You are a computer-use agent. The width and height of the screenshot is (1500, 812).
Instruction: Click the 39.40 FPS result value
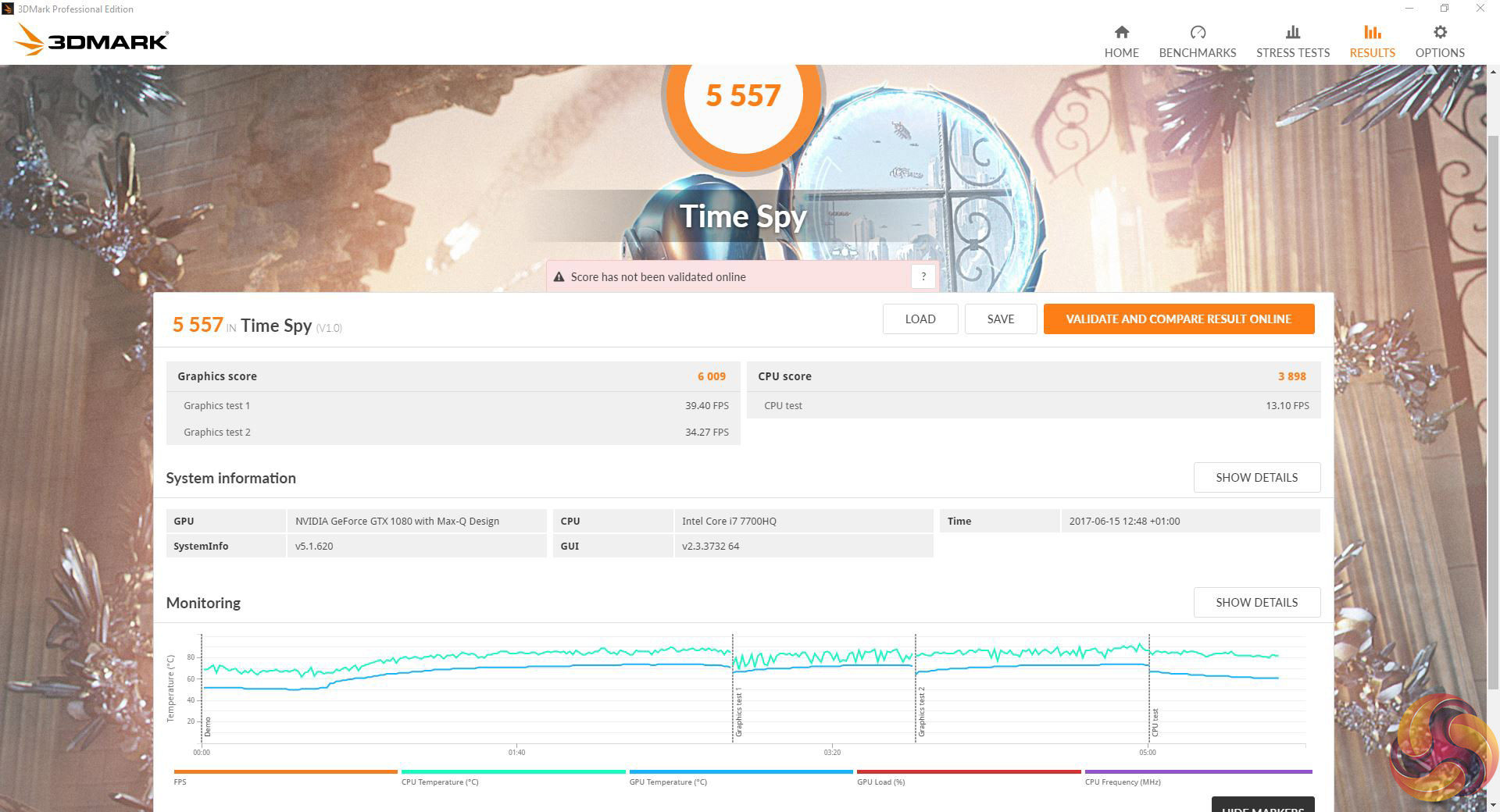pos(707,406)
